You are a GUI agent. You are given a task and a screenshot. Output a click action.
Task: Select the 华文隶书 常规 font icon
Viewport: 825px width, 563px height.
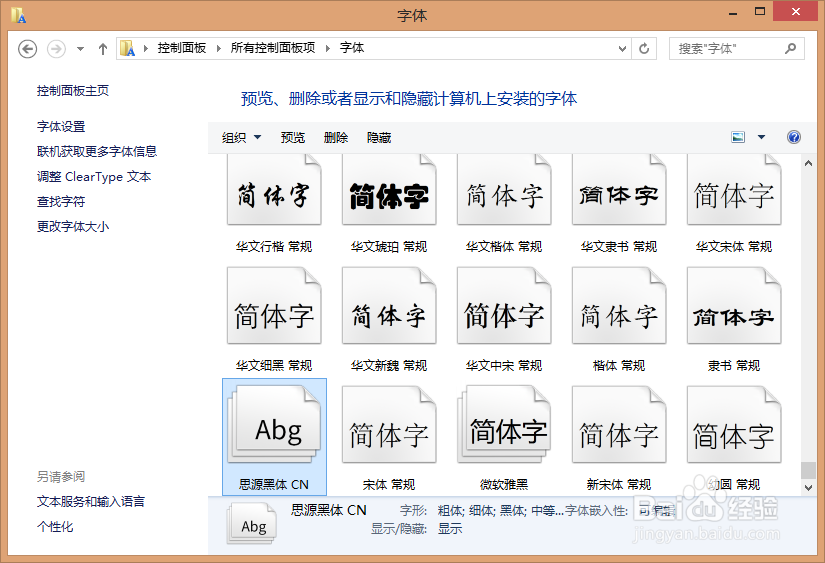click(x=619, y=190)
